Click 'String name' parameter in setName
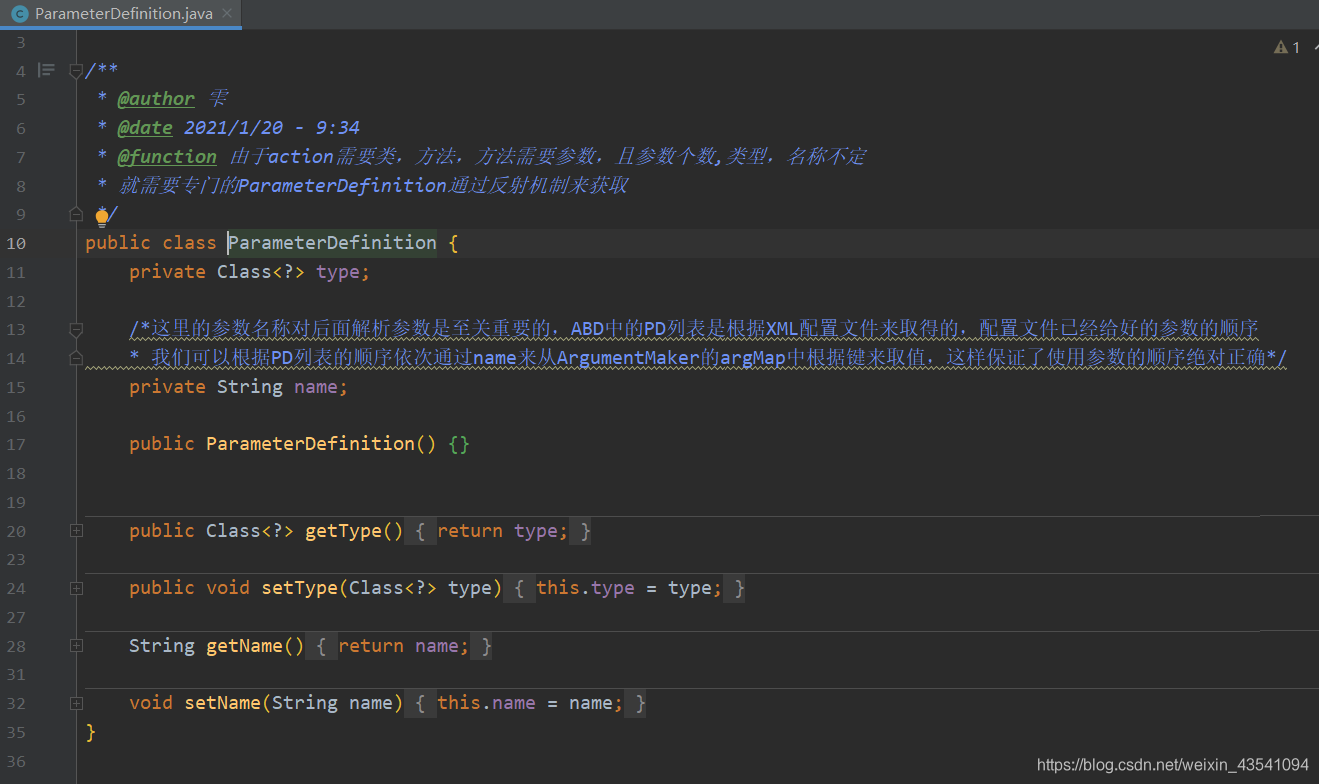The height and width of the screenshot is (784, 1319). tap(332, 703)
